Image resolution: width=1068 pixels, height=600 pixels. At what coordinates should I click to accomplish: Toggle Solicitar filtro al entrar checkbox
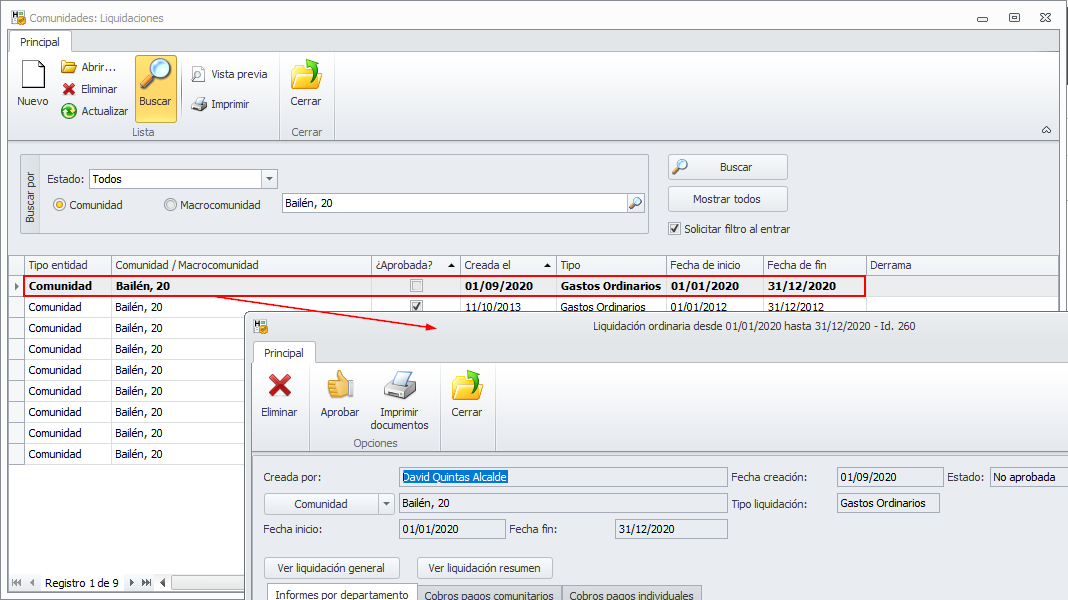(674, 229)
